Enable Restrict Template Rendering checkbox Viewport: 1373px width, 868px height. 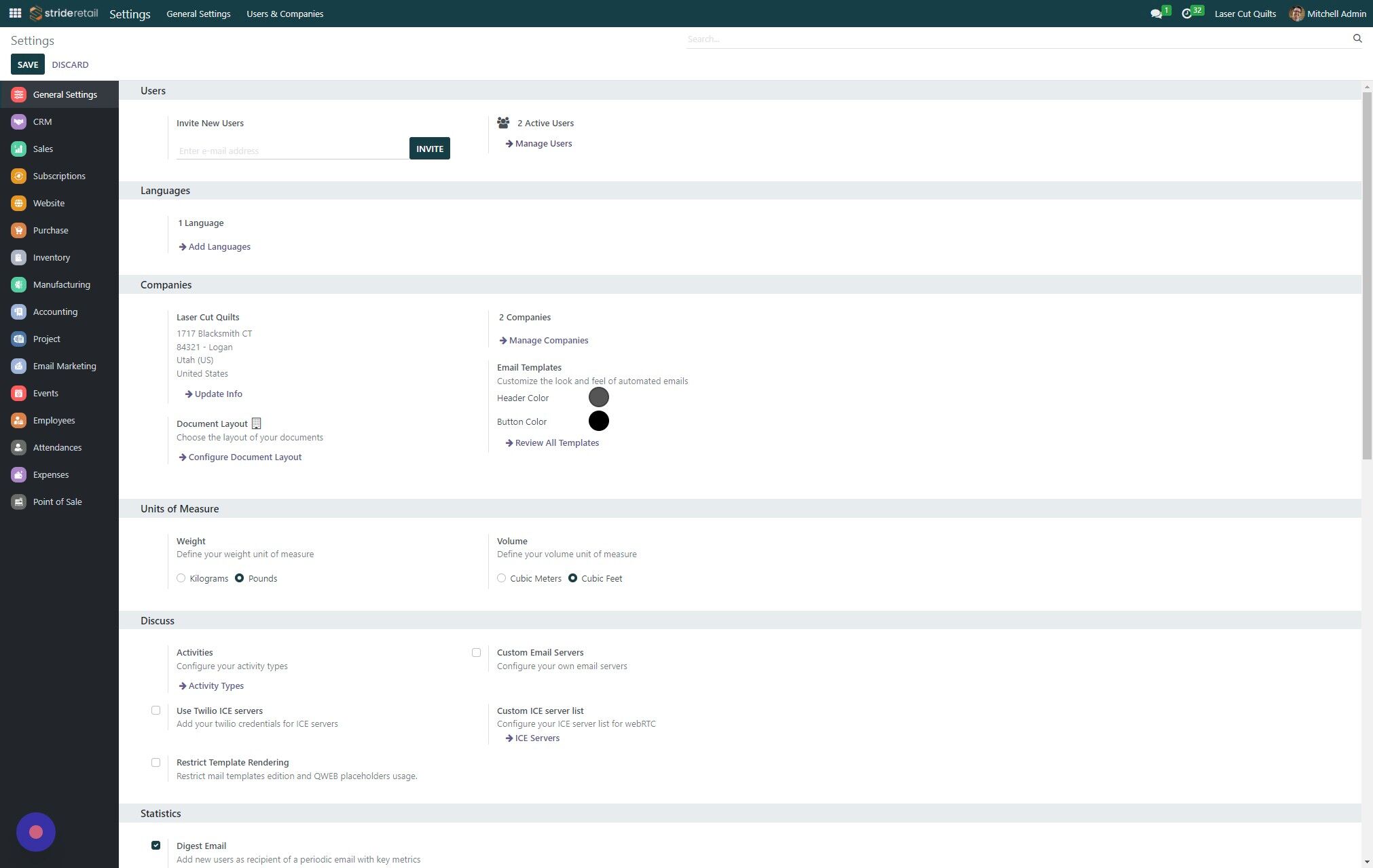tap(155, 763)
